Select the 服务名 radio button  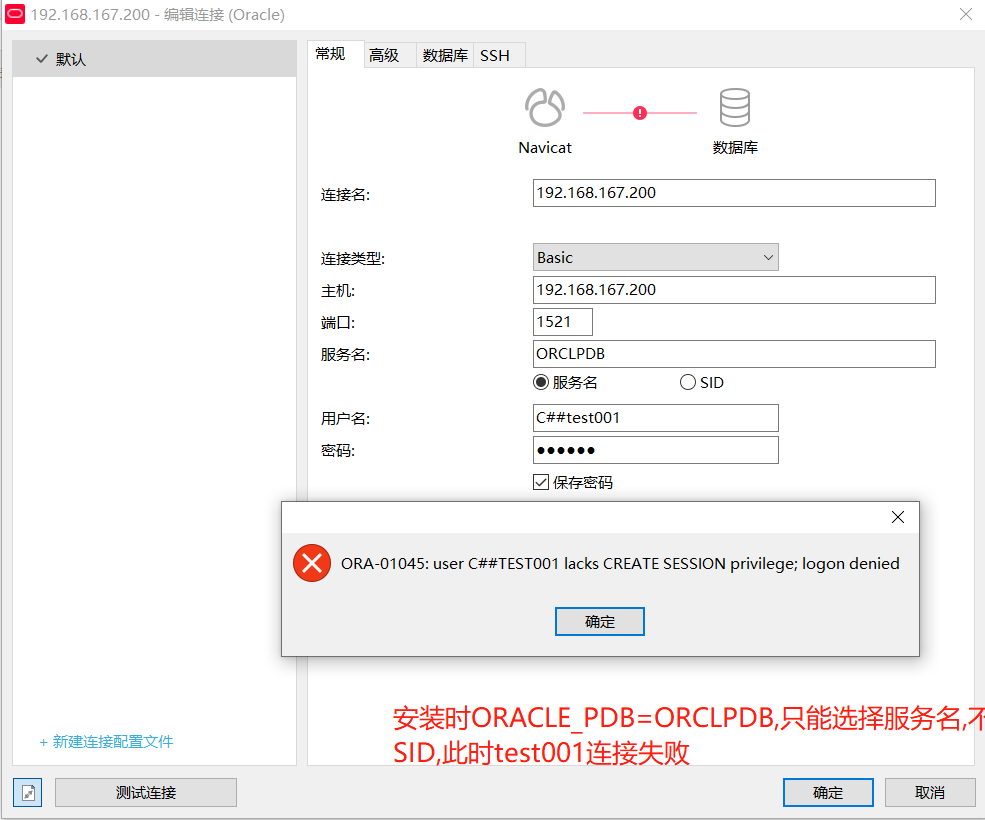point(540,382)
